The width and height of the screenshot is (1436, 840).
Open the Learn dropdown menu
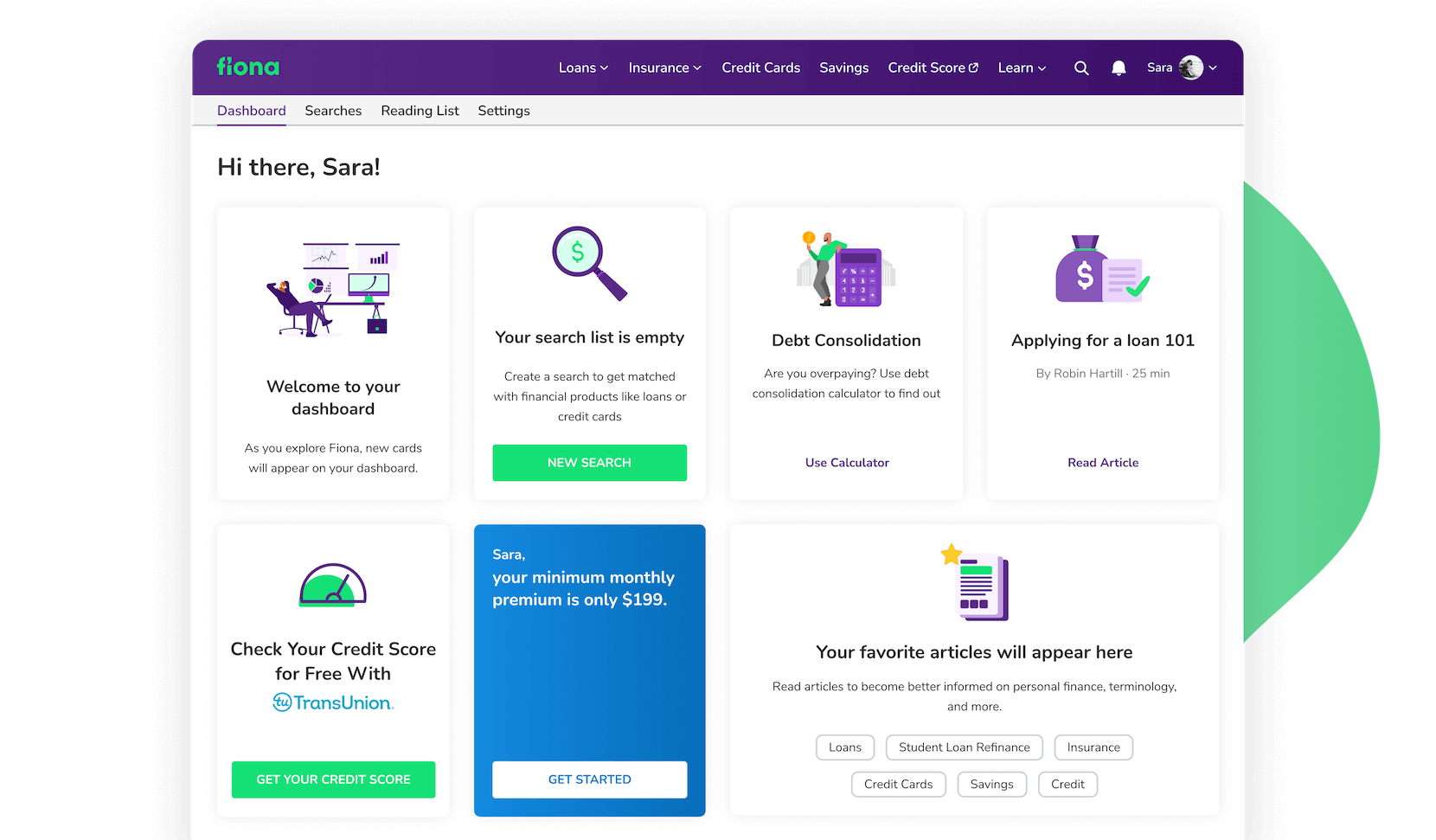pos(1022,68)
